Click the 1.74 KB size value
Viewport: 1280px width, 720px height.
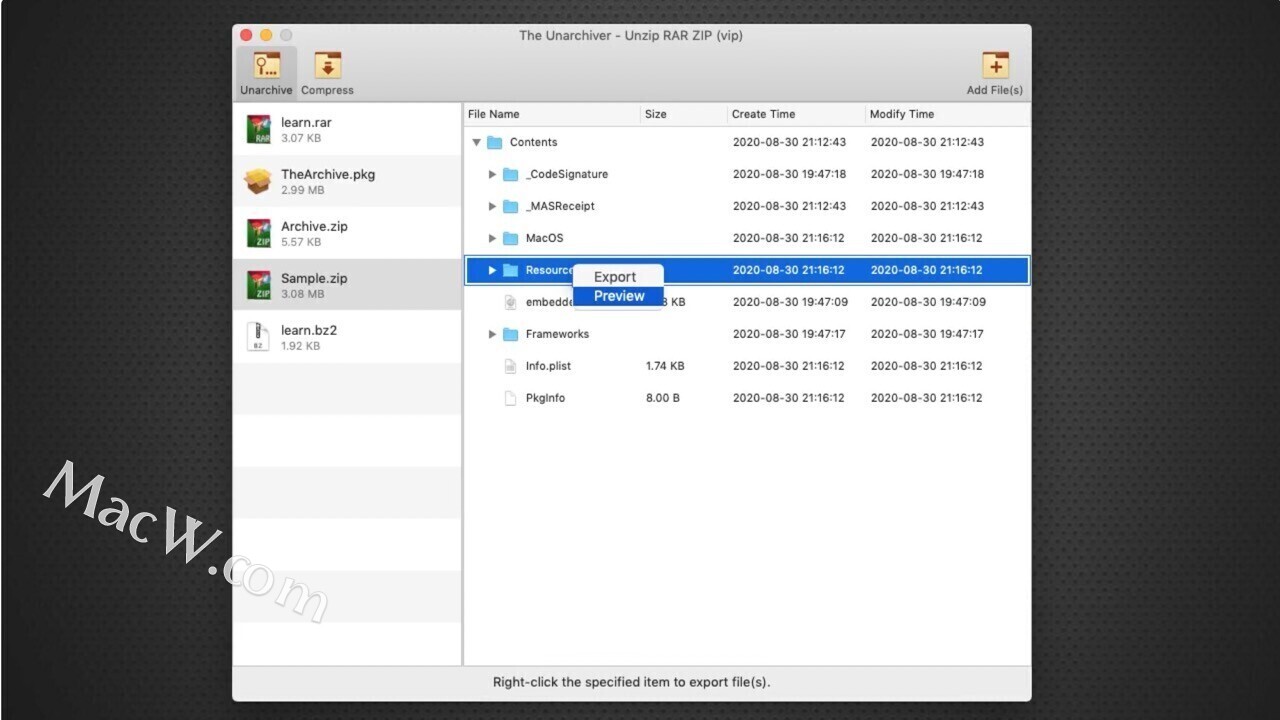pyautogui.click(x=665, y=366)
